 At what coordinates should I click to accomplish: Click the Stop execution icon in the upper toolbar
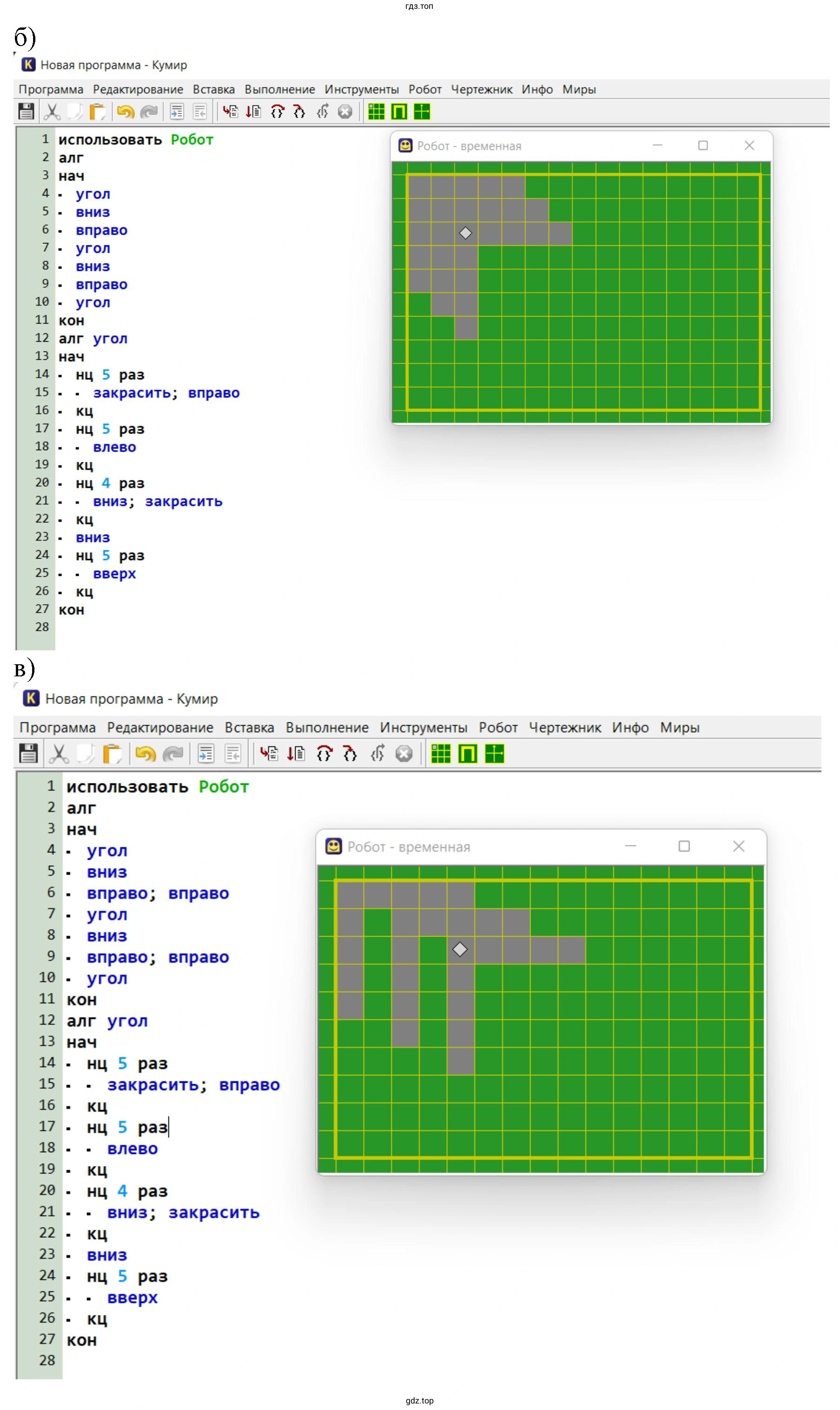(x=345, y=112)
